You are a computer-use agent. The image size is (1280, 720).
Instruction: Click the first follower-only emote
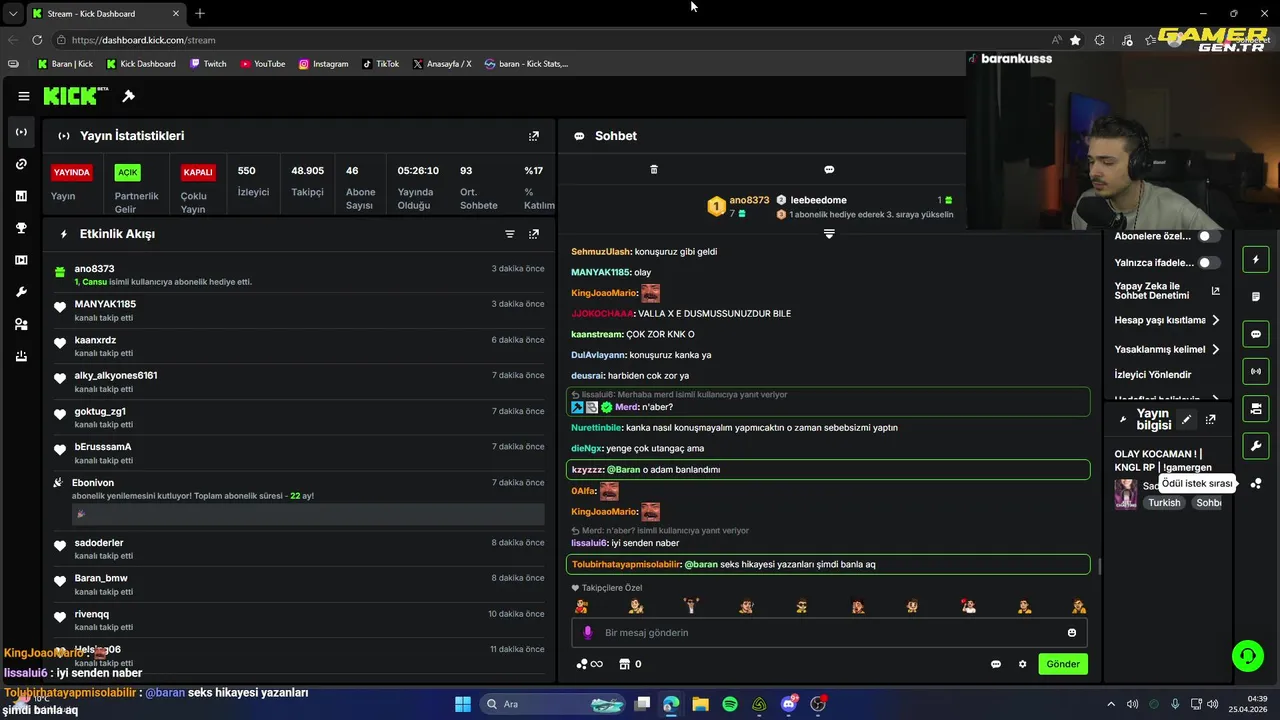tap(581, 606)
